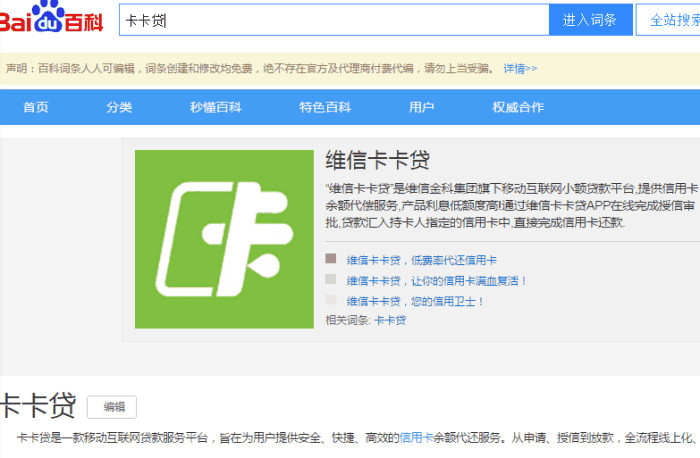Open link 维信卡卡贷，您的信用卫士！
The width and height of the screenshot is (700, 458).
pos(415,301)
